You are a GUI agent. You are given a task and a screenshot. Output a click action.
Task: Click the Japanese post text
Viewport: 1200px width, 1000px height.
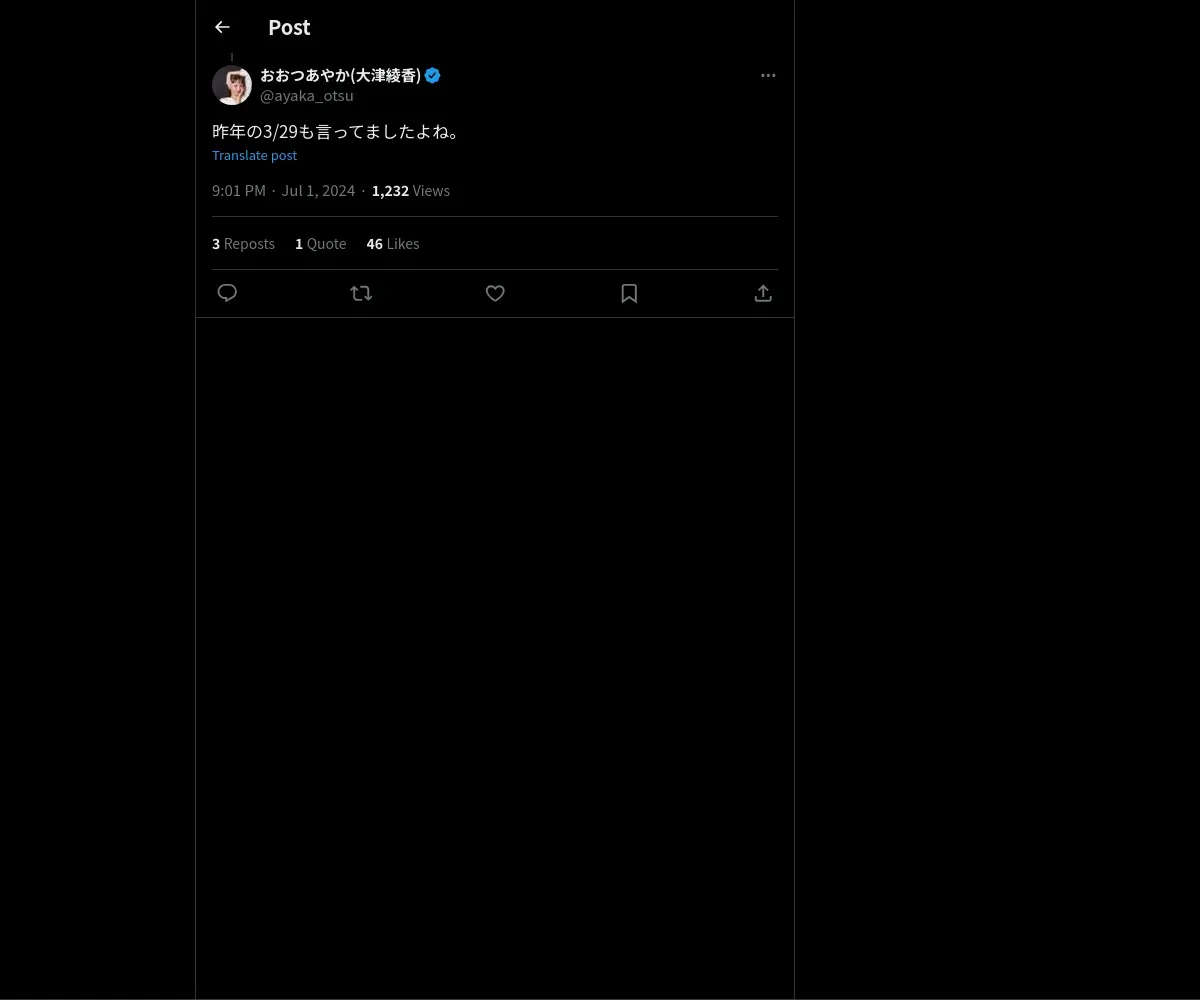(337, 131)
